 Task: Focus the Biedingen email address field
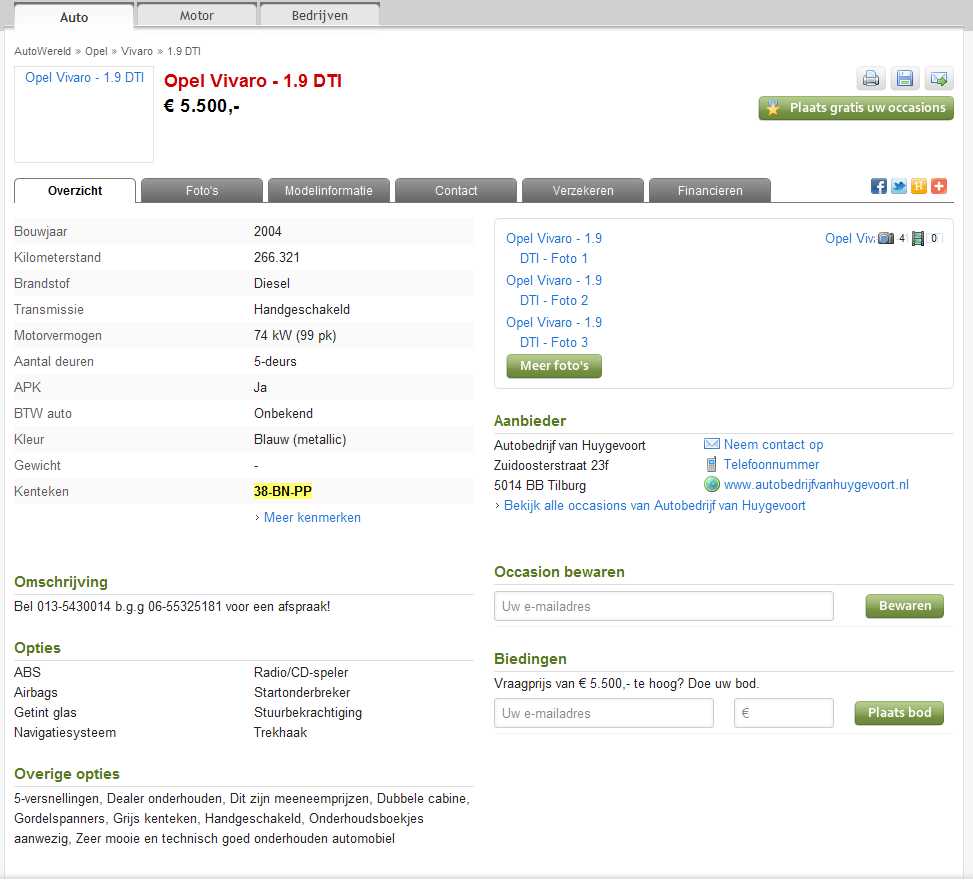pyautogui.click(x=604, y=713)
